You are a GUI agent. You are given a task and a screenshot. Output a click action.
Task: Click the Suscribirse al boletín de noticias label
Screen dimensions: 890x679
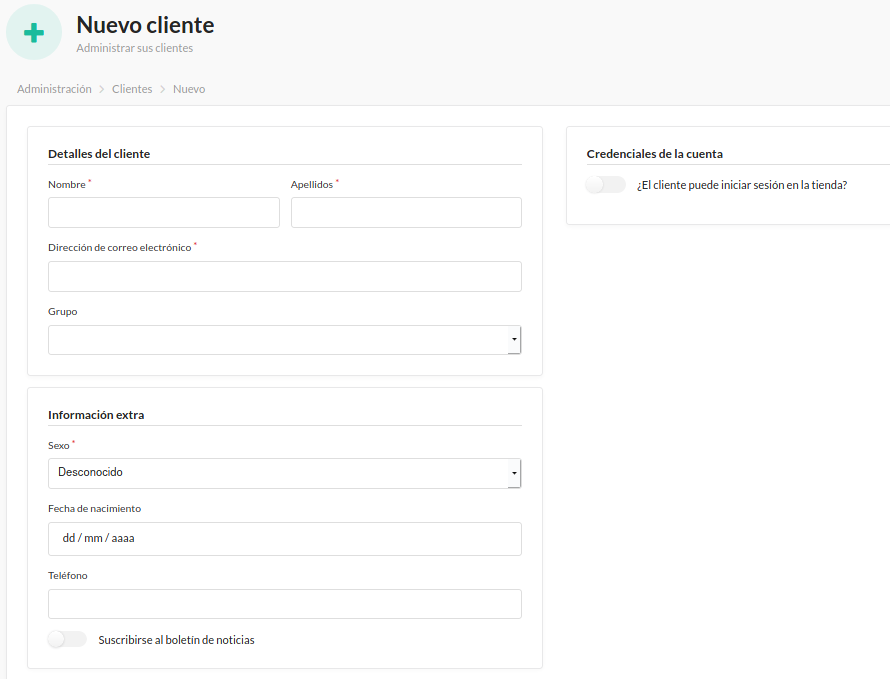coord(176,640)
